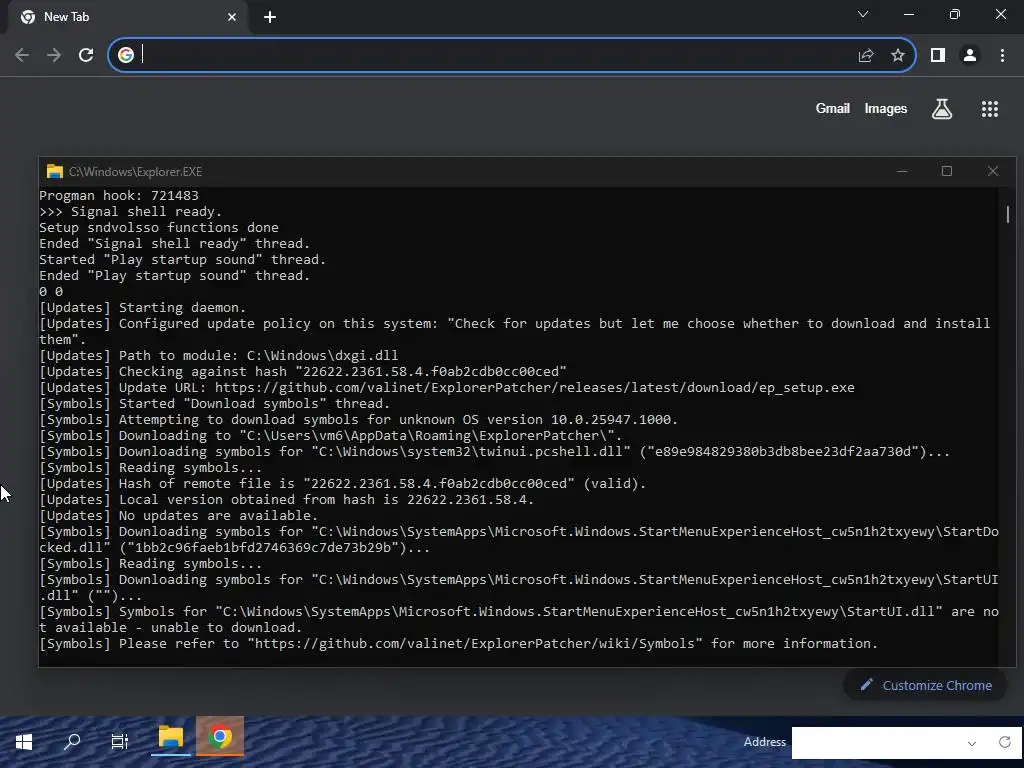The width and height of the screenshot is (1024, 768).
Task: Open the Windows Start menu
Action: click(x=24, y=741)
